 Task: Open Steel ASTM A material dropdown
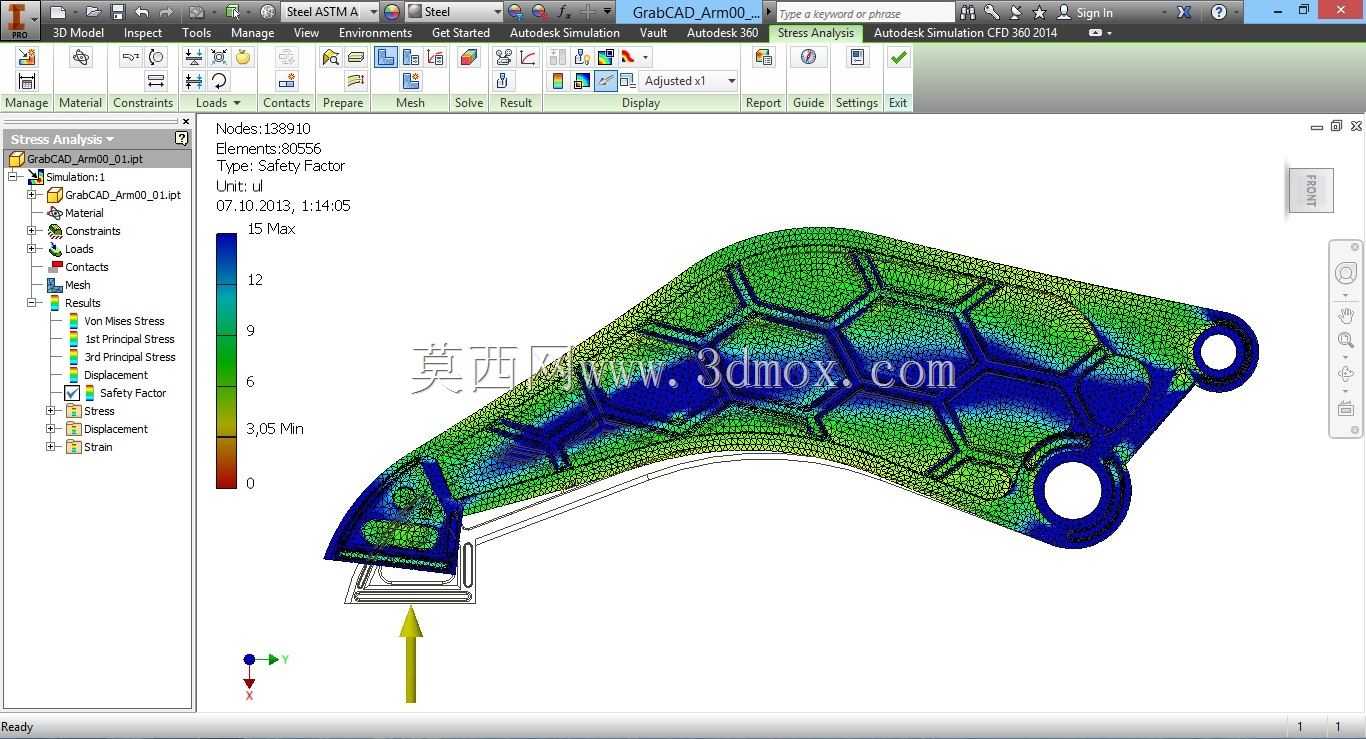click(x=373, y=12)
